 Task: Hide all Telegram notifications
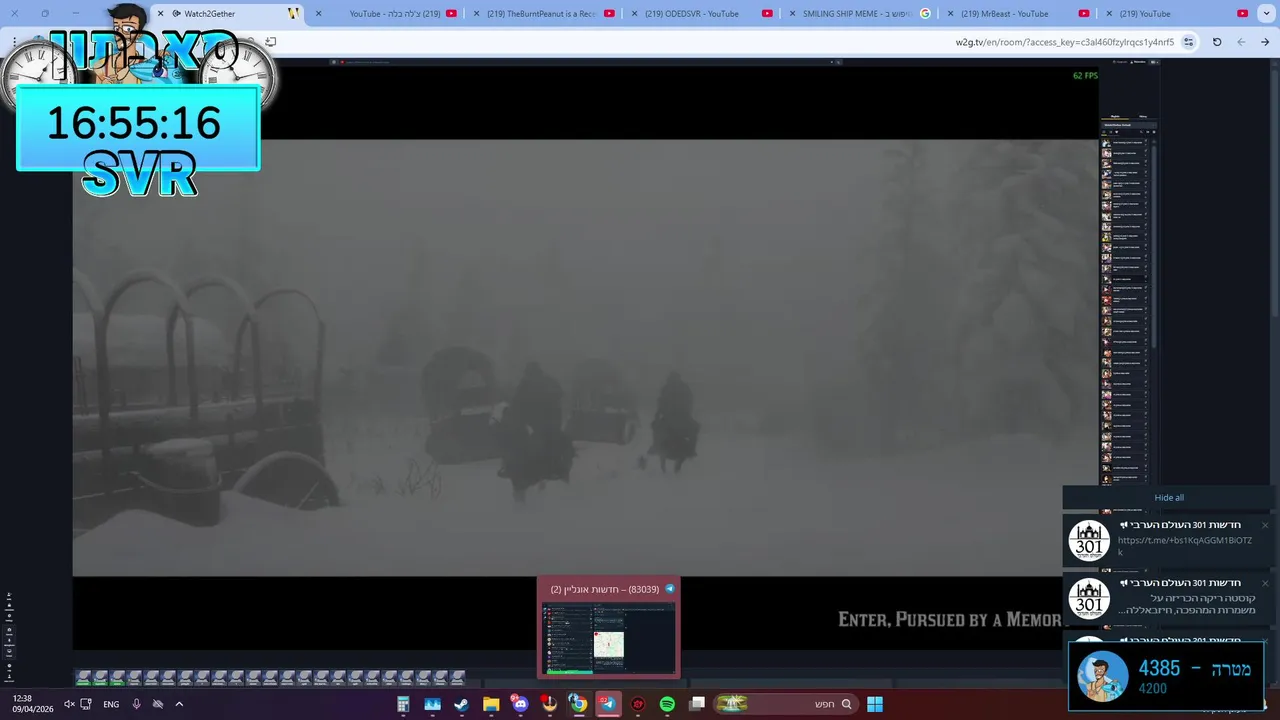(1169, 497)
